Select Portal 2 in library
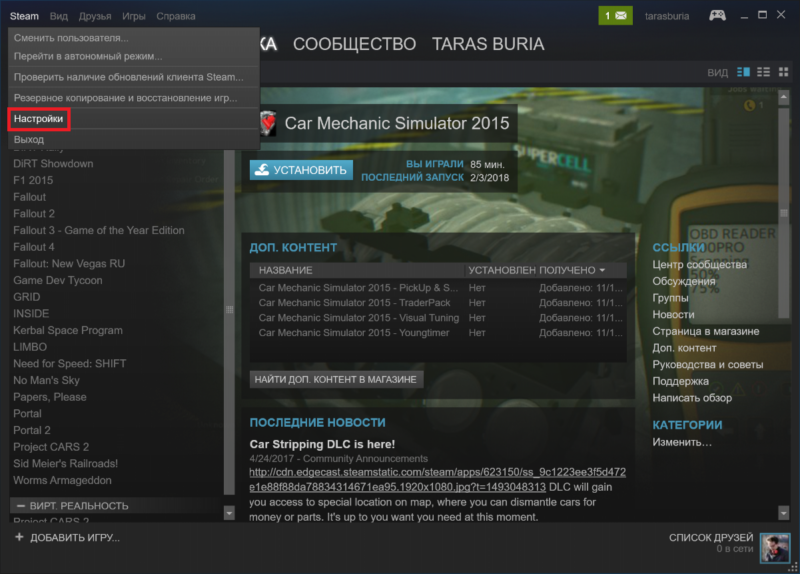The height and width of the screenshot is (574, 800). [32, 430]
